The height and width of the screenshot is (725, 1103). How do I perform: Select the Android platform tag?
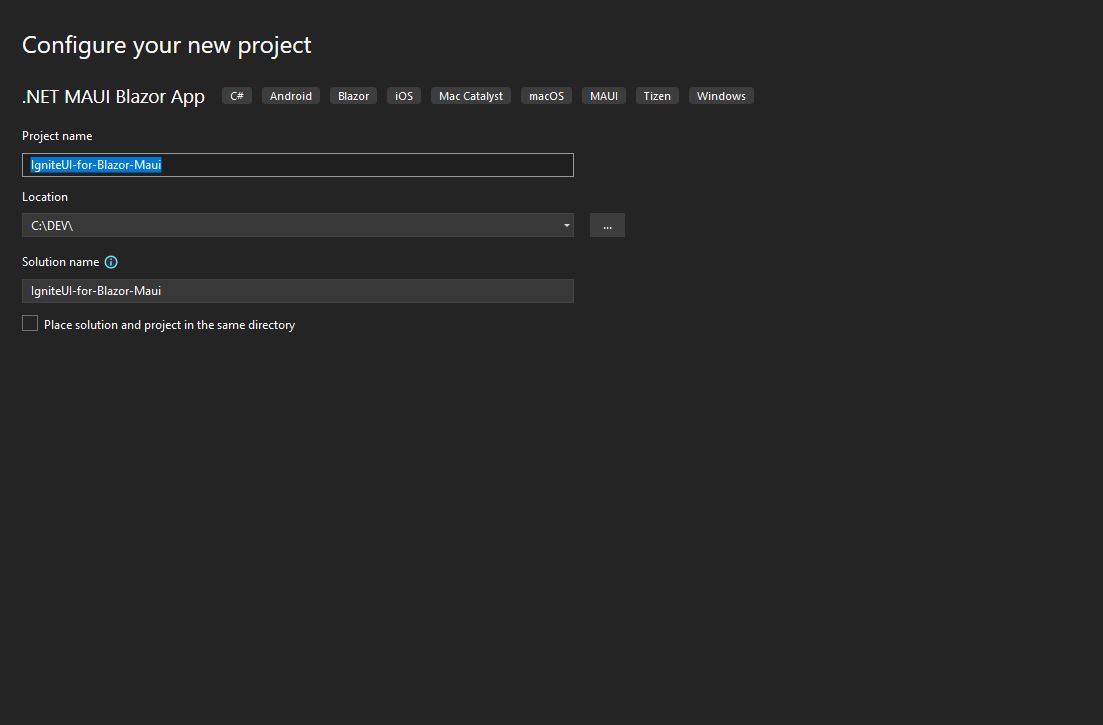click(291, 96)
